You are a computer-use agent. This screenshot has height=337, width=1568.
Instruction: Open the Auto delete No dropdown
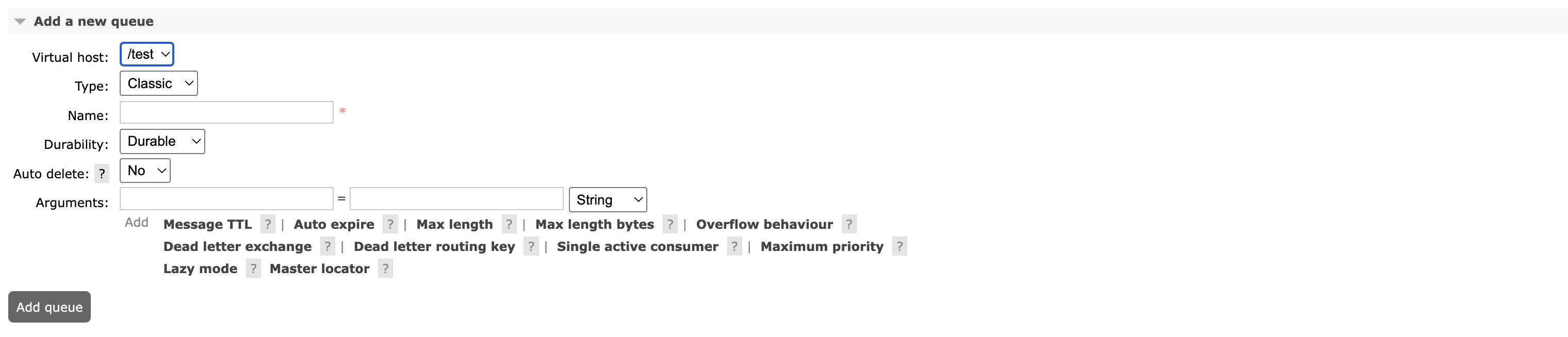[x=145, y=171]
